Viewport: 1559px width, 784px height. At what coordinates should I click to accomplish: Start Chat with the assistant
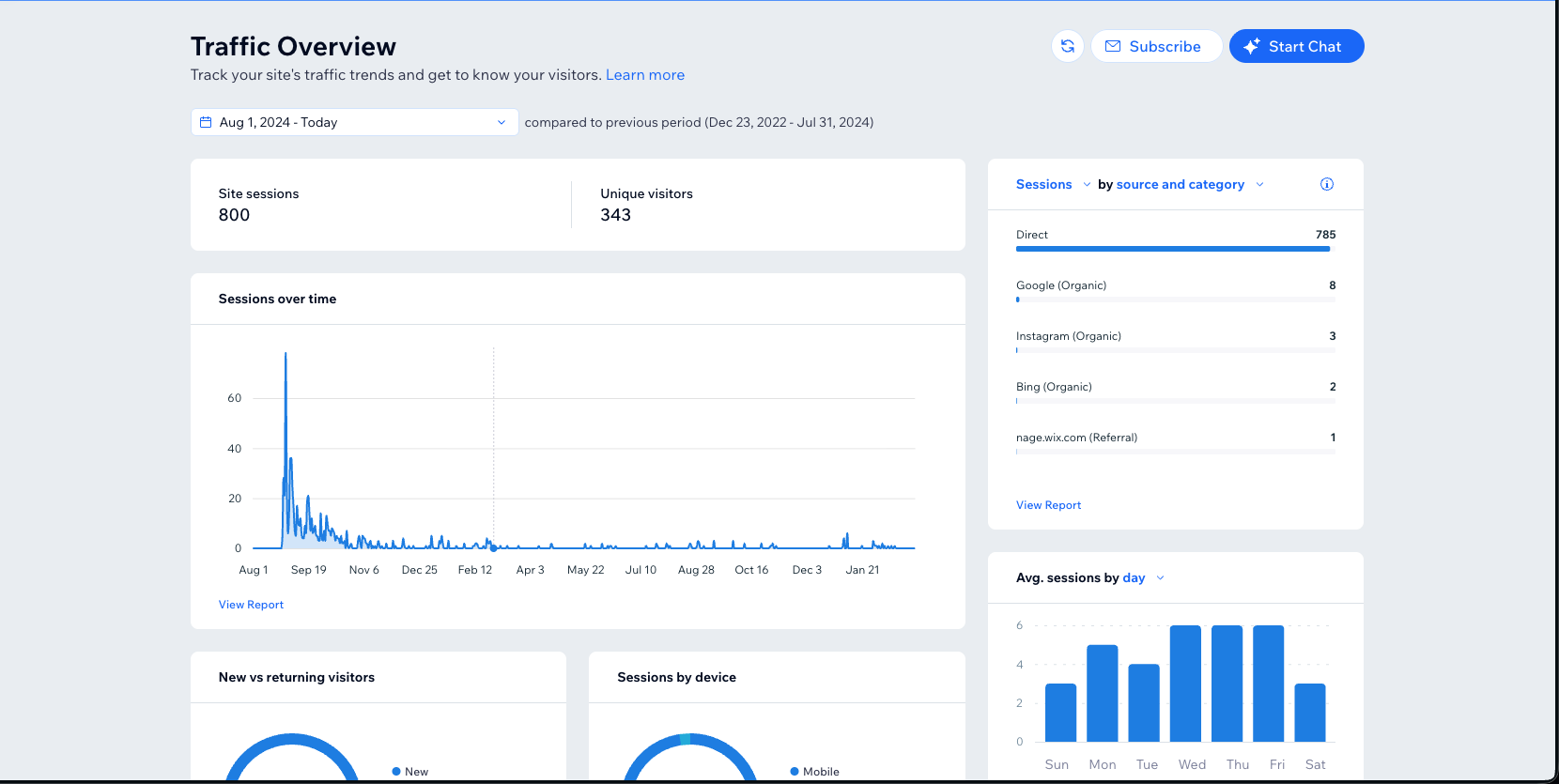(1296, 46)
